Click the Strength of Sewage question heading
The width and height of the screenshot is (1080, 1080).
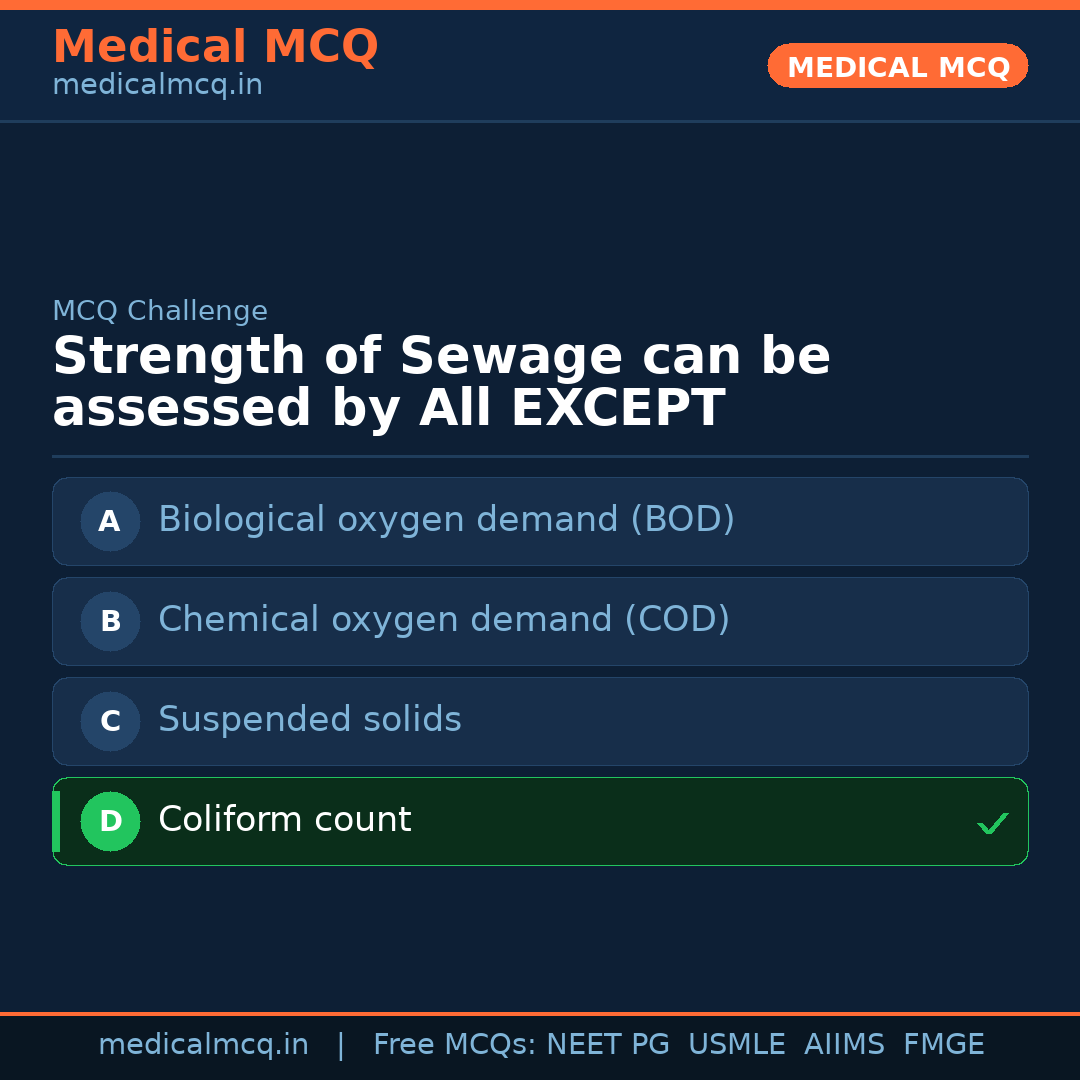441,383
